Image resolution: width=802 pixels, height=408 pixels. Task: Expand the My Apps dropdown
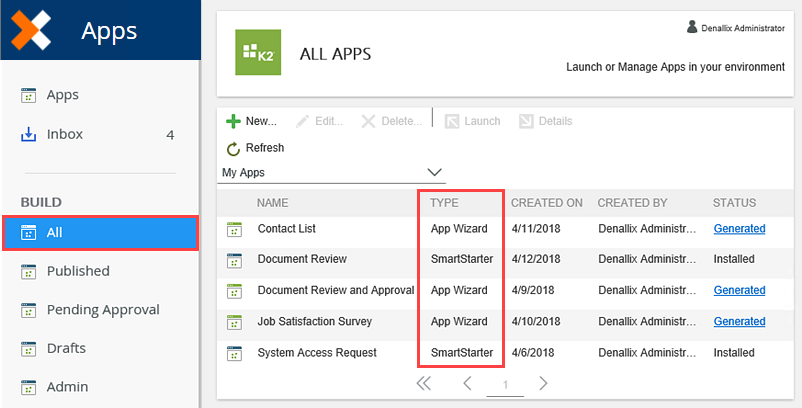pyautogui.click(x=434, y=172)
